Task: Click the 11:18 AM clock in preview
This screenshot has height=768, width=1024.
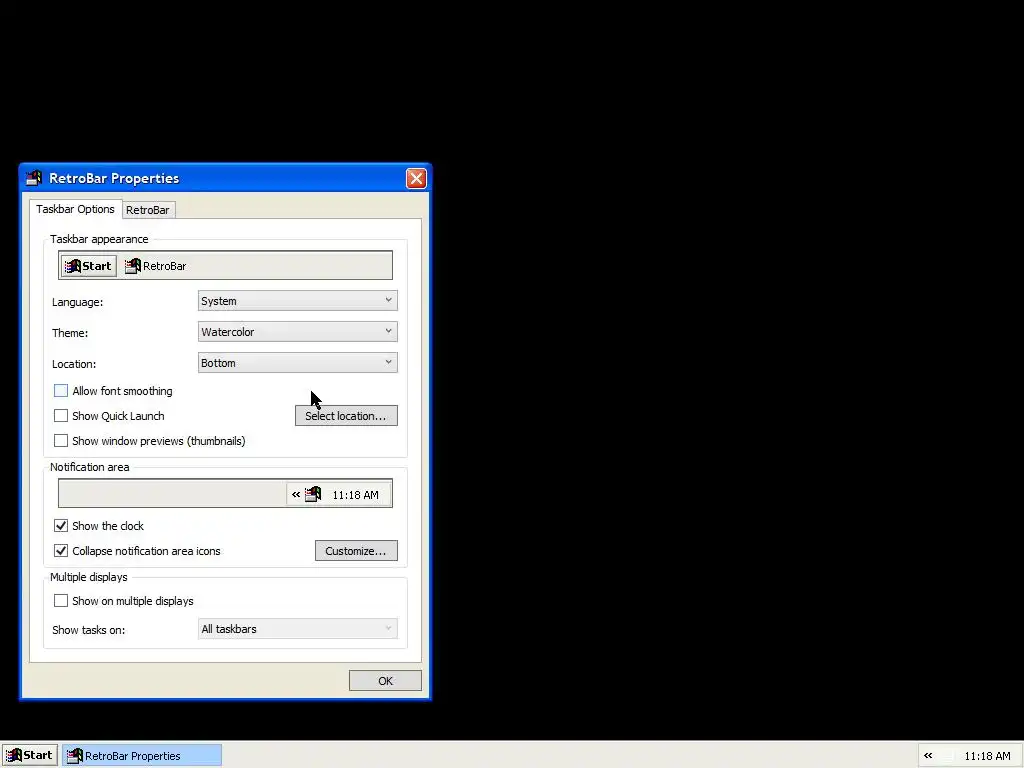Action: click(355, 495)
